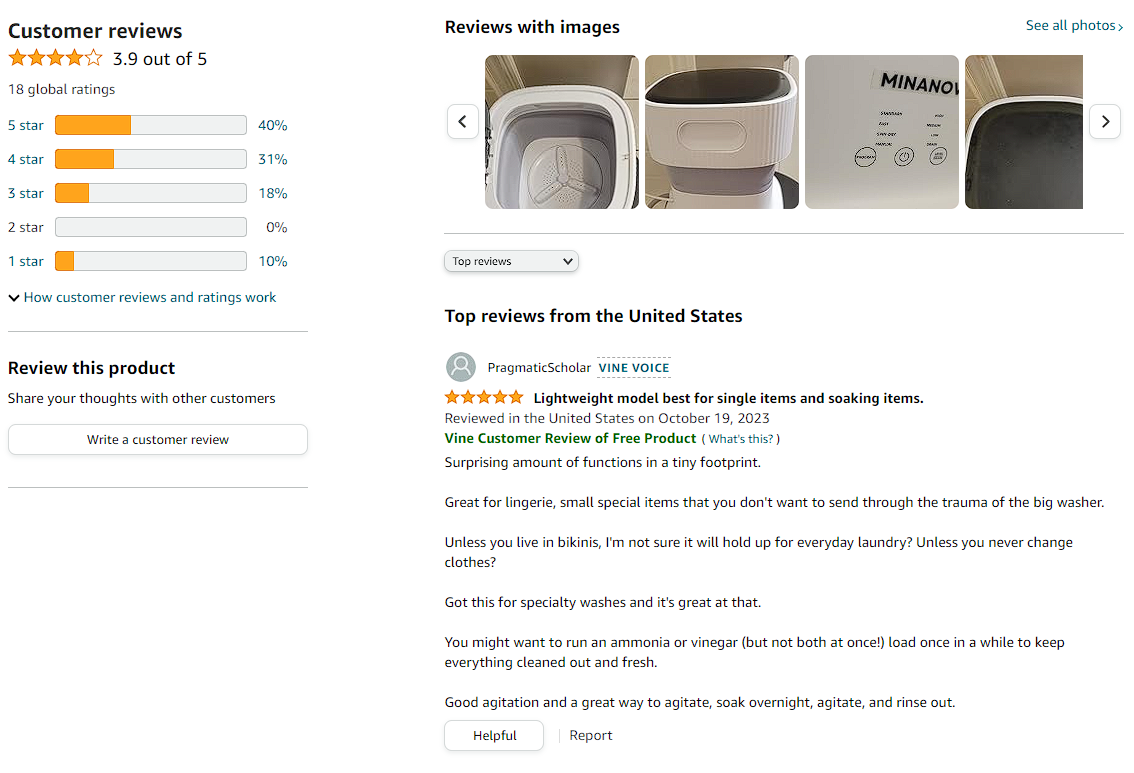Open the control panel review photo
Image resolution: width=1134 pixels, height=773 pixels.
882,132
